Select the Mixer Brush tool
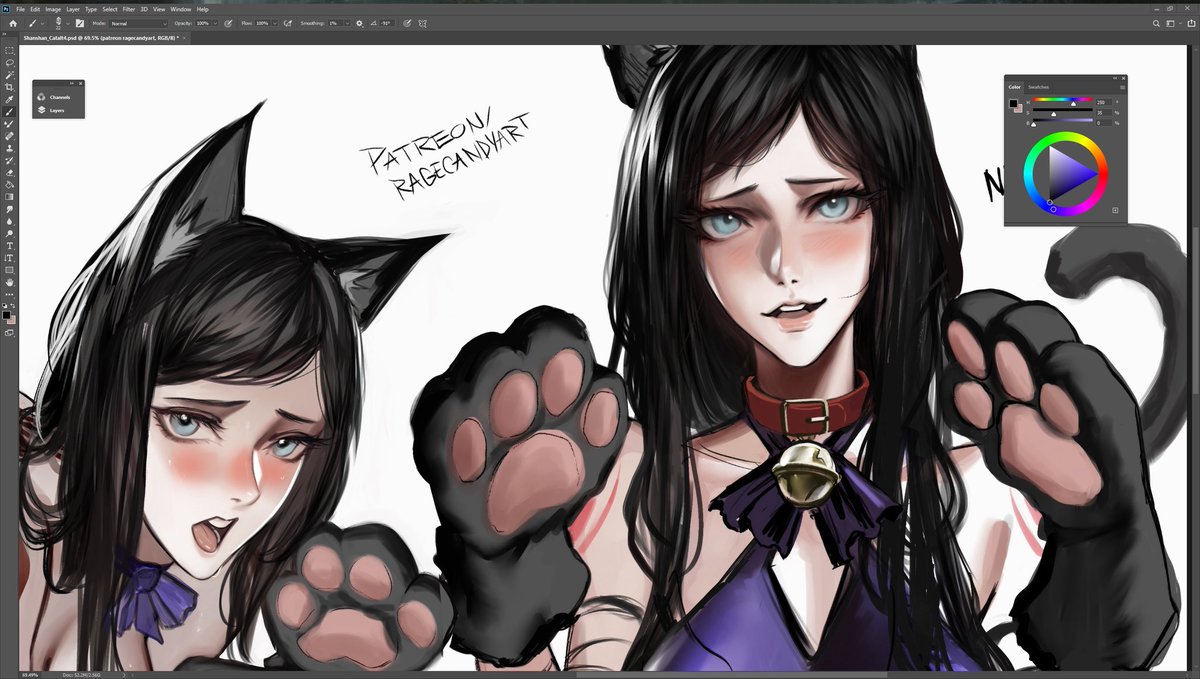 click(x=10, y=123)
